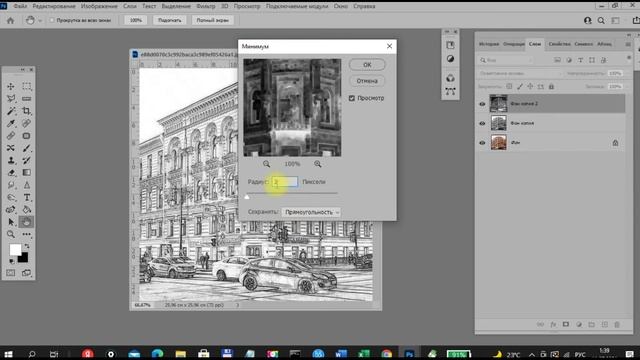
Task: Zoom out the Minimum filter preview
Action: pyautogui.click(x=267, y=164)
